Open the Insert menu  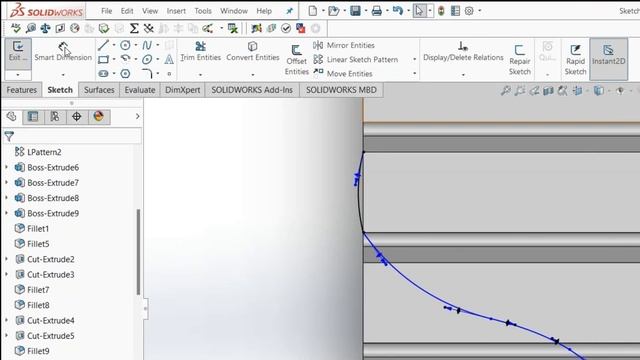[x=176, y=11]
